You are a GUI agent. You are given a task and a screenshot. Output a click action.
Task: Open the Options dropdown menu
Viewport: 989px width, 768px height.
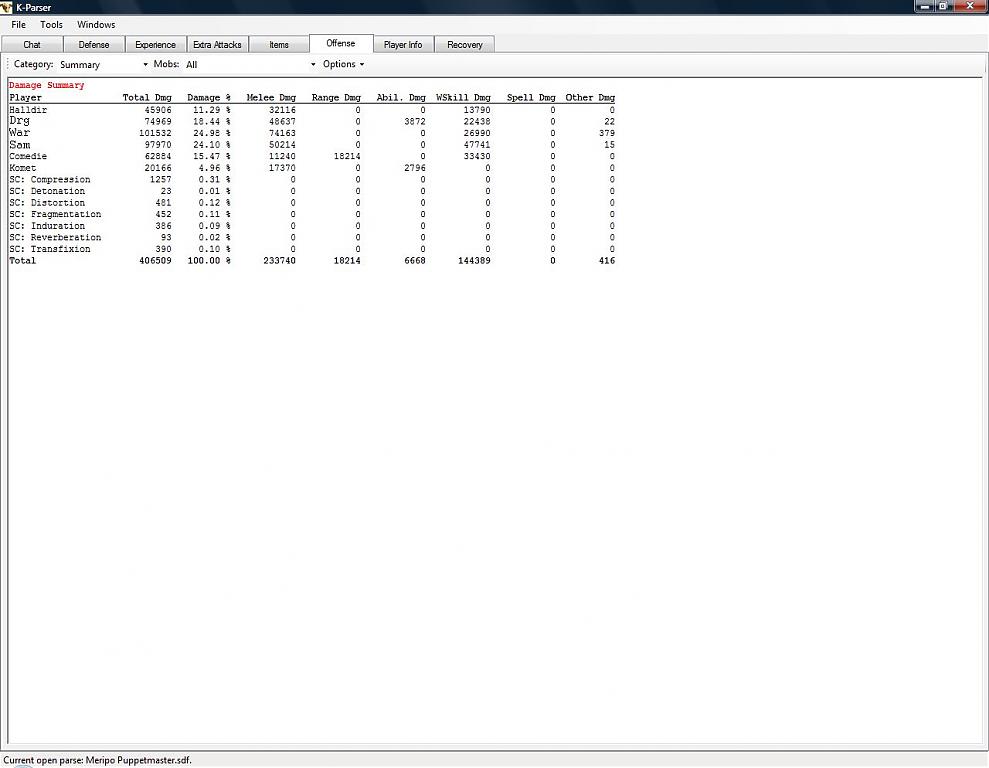(x=343, y=65)
